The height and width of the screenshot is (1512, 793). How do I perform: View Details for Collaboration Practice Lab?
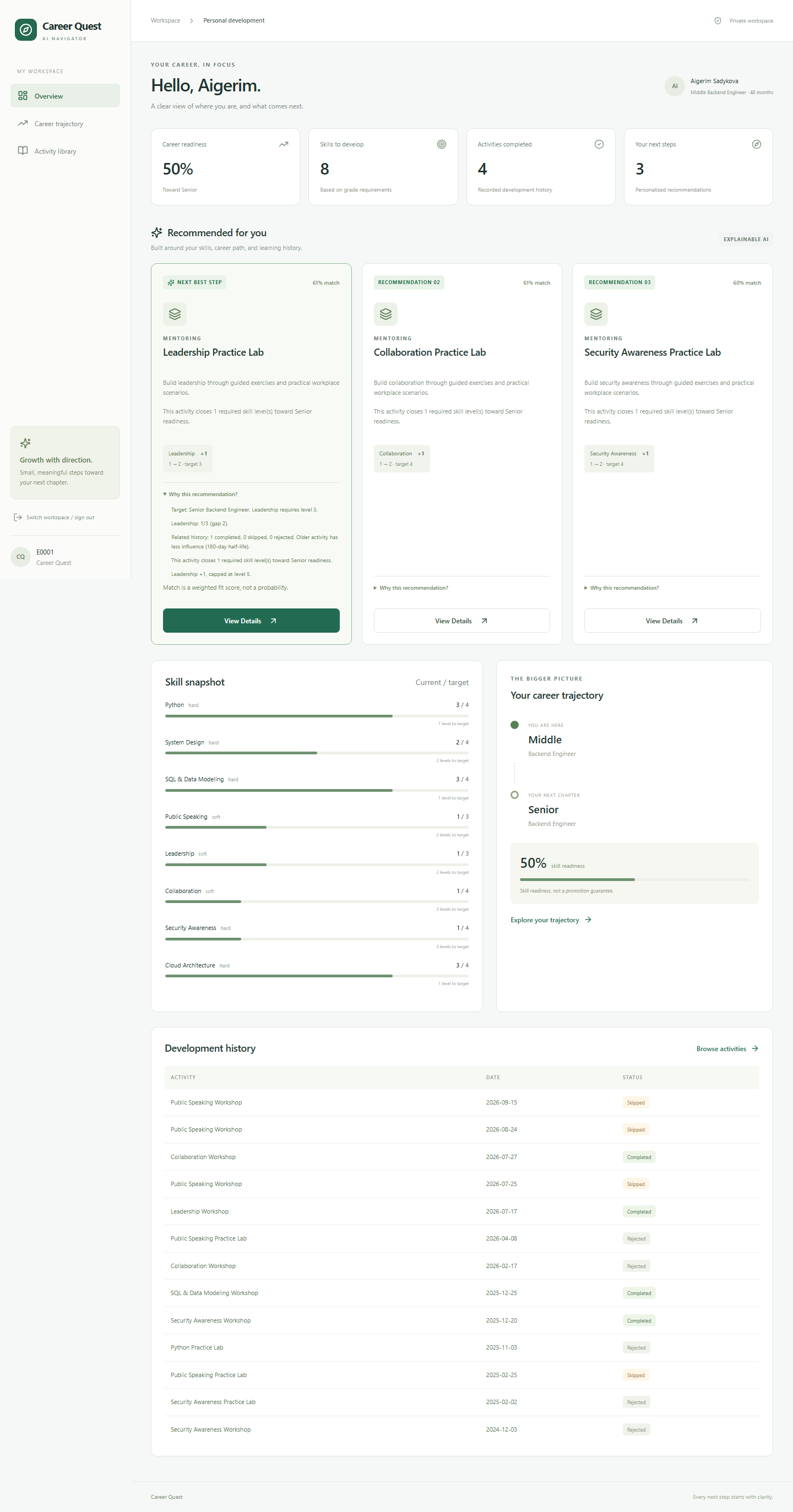tap(462, 621)
